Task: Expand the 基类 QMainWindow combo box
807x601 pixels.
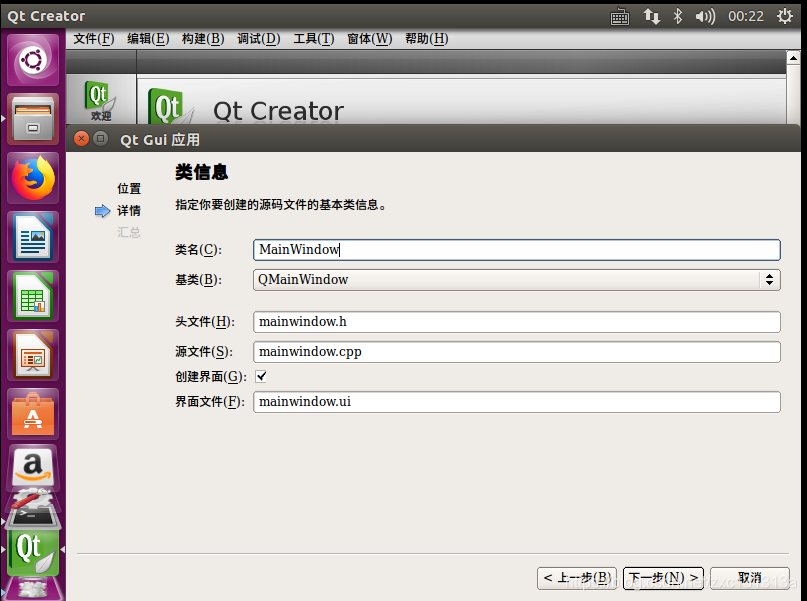Action: pyautogui.click(x=517, y=280)
